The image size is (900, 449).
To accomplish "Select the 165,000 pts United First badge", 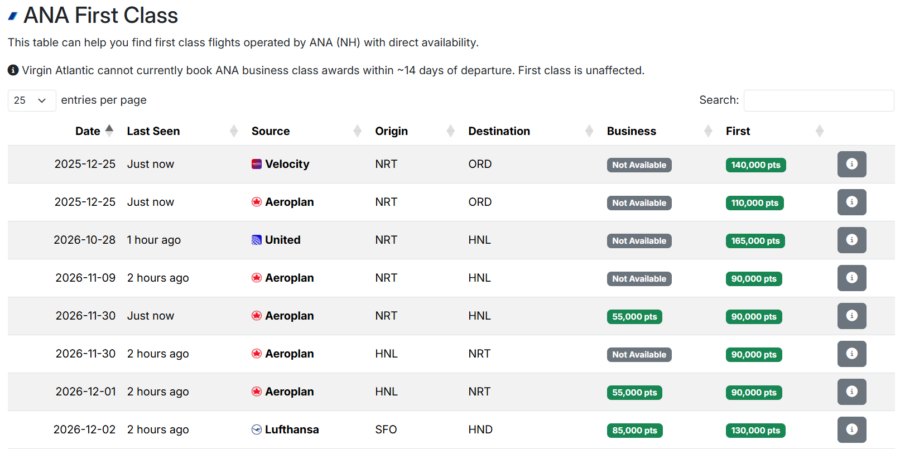I will 755,241.
